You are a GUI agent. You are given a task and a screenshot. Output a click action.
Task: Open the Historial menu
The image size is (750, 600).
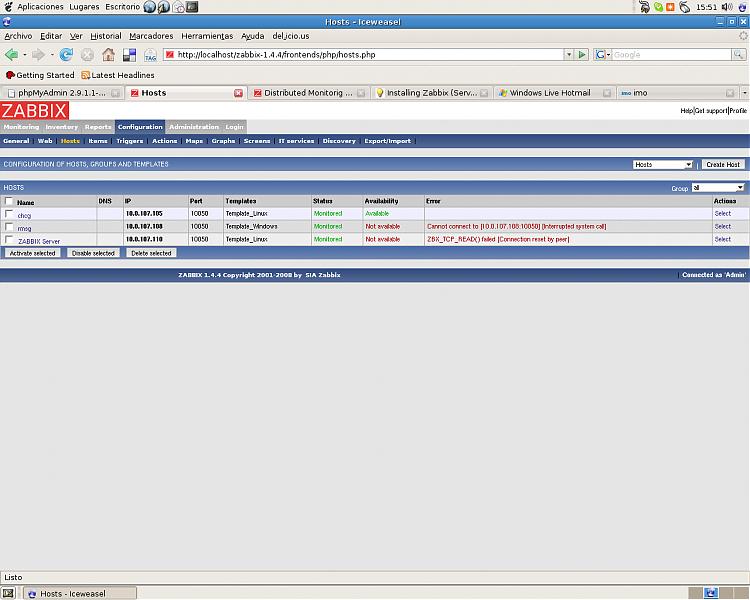tap(106, 36)
